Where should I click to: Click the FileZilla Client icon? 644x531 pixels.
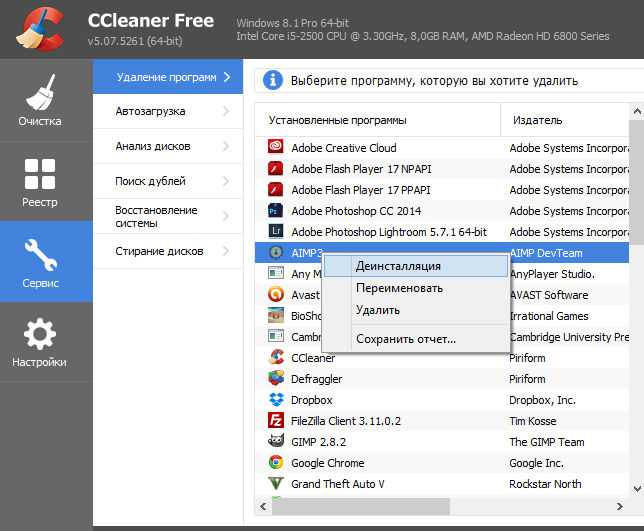(x=276, y=420)
